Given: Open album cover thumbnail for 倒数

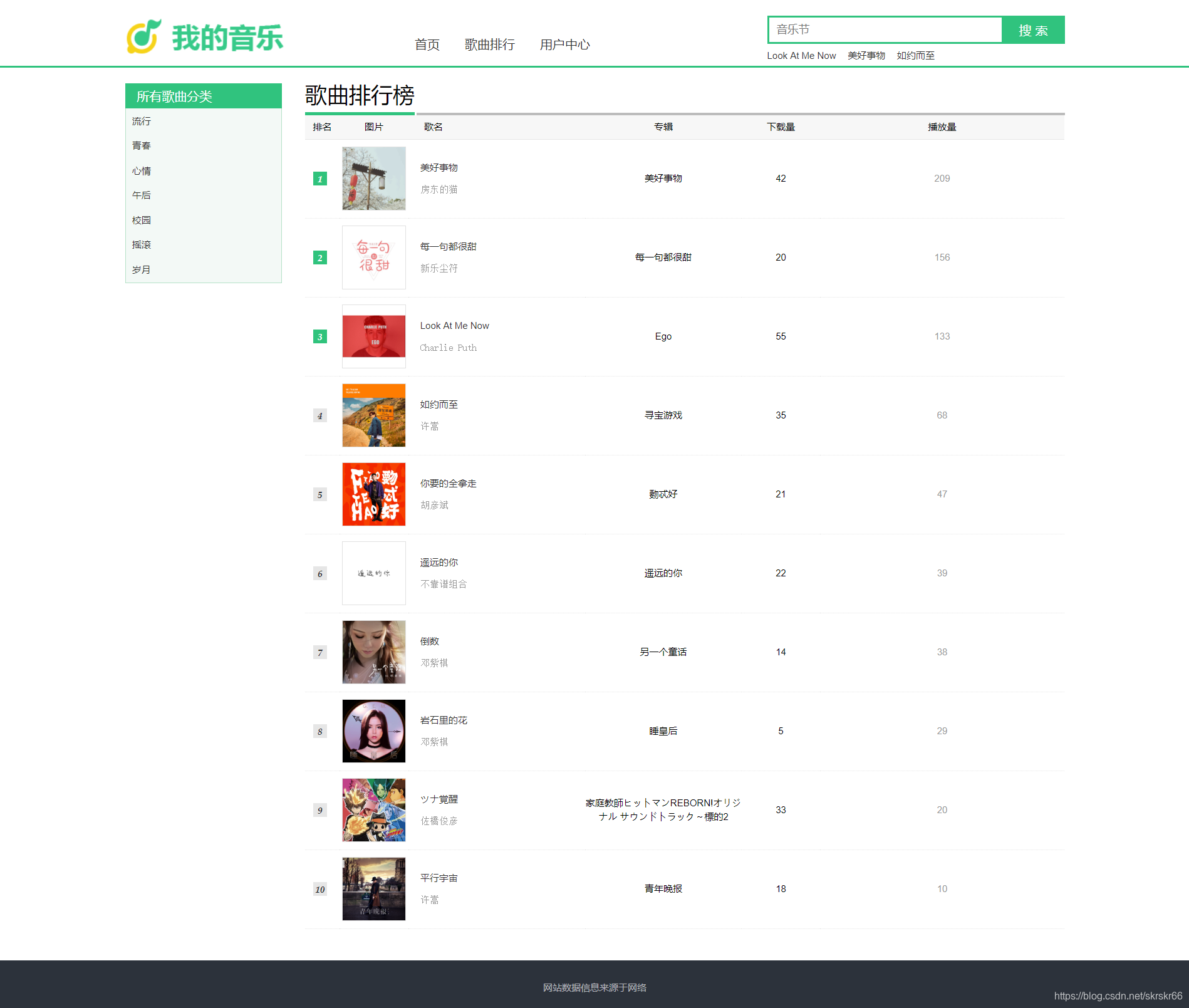Looking at the screenshot, I should tap(374, 652).
